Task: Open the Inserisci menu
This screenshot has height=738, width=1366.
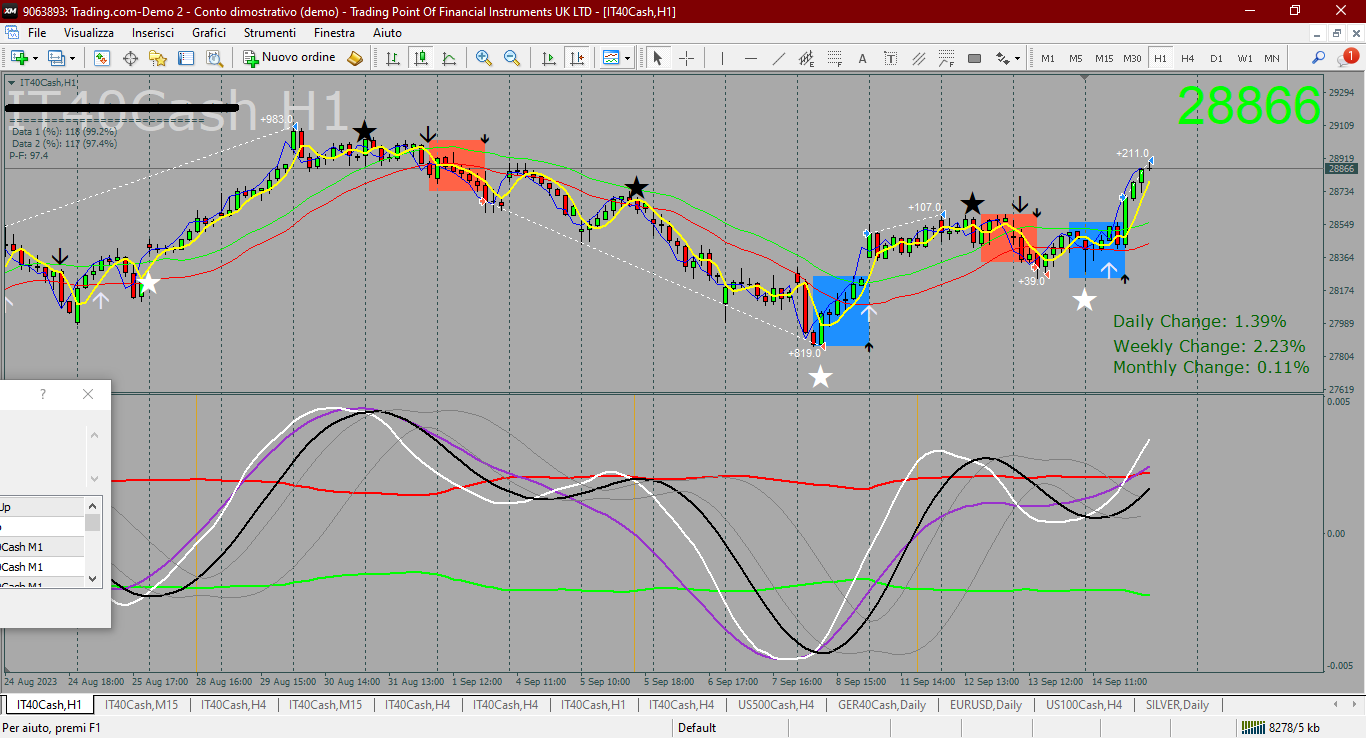Action: point(153,33)
